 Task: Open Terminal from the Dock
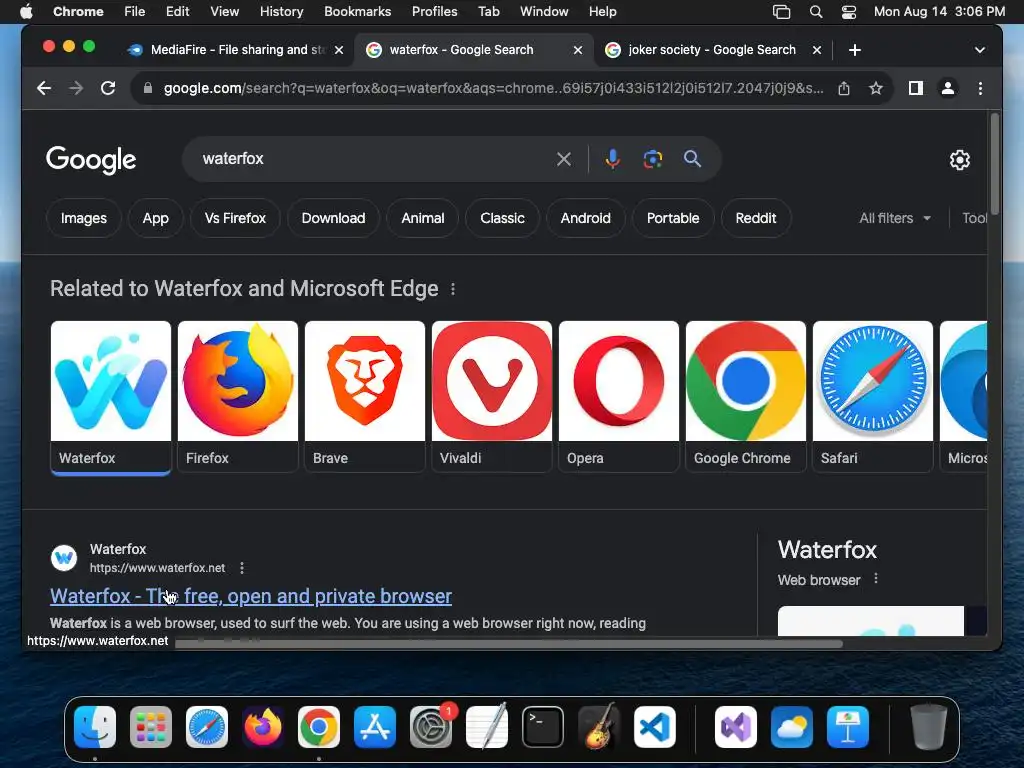click(x=543, y=727)
